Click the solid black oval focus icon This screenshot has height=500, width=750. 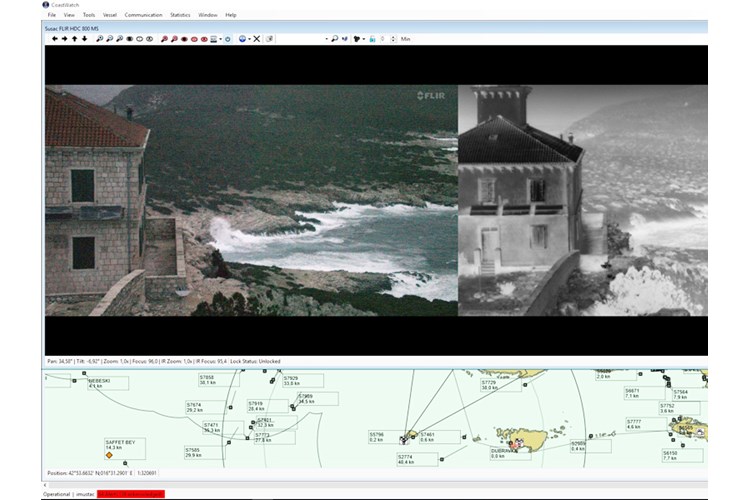pos(129,39)
